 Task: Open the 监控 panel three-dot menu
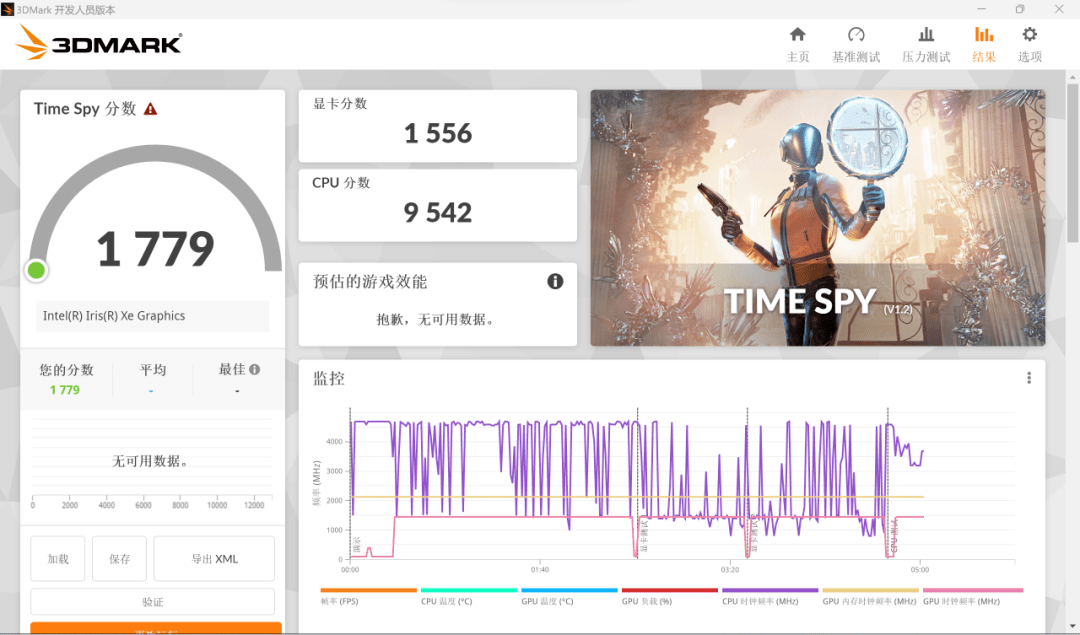[1029, 378]
